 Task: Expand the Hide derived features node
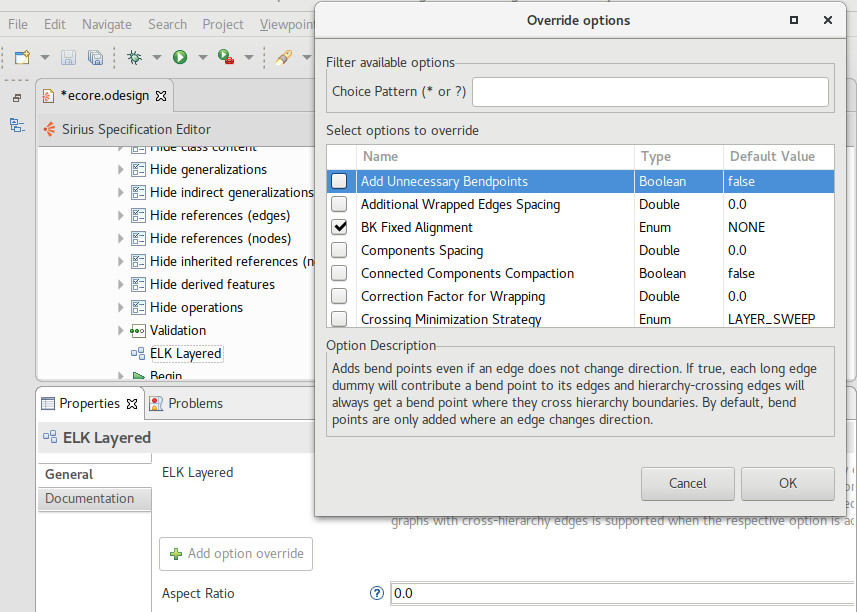121,284
